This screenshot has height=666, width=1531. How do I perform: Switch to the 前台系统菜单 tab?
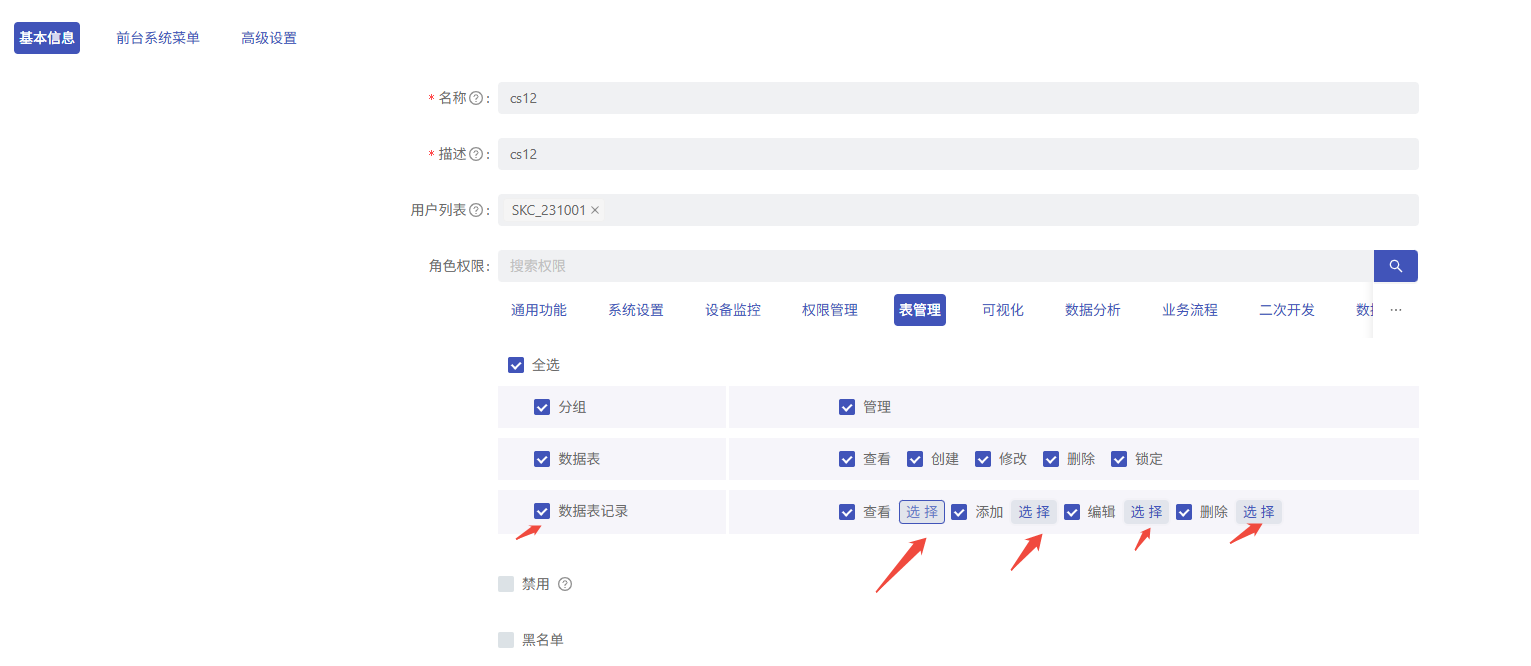coord(158,37)
